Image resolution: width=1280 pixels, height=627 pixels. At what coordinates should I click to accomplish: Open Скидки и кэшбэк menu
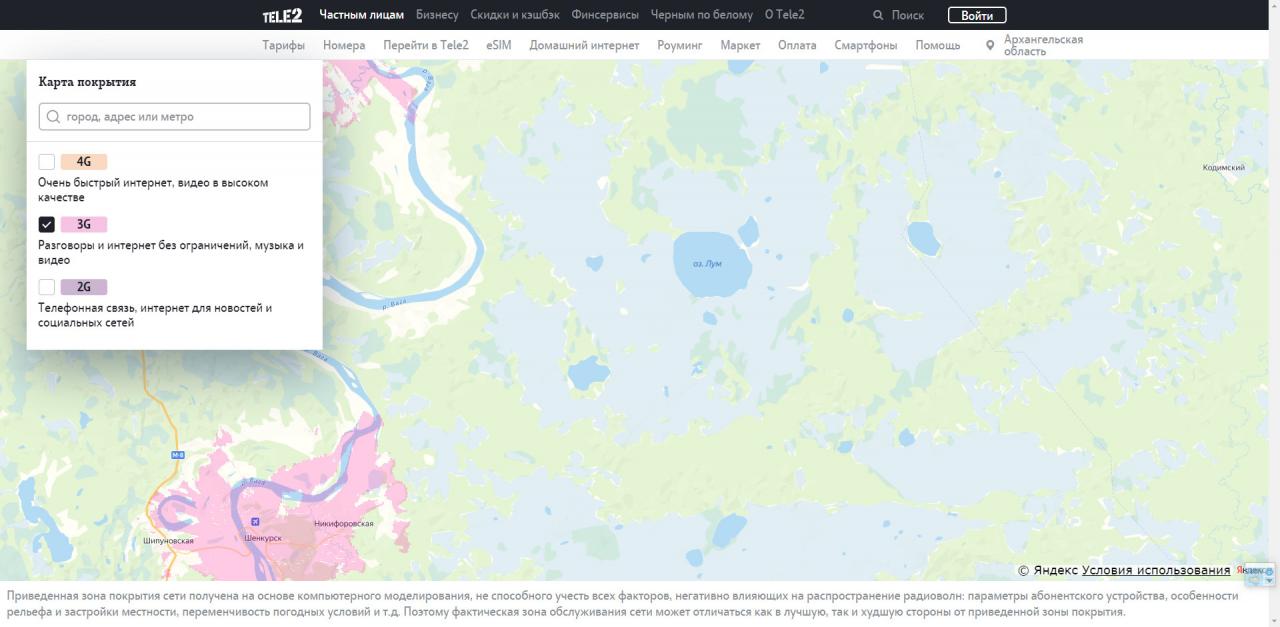point(515,15)
